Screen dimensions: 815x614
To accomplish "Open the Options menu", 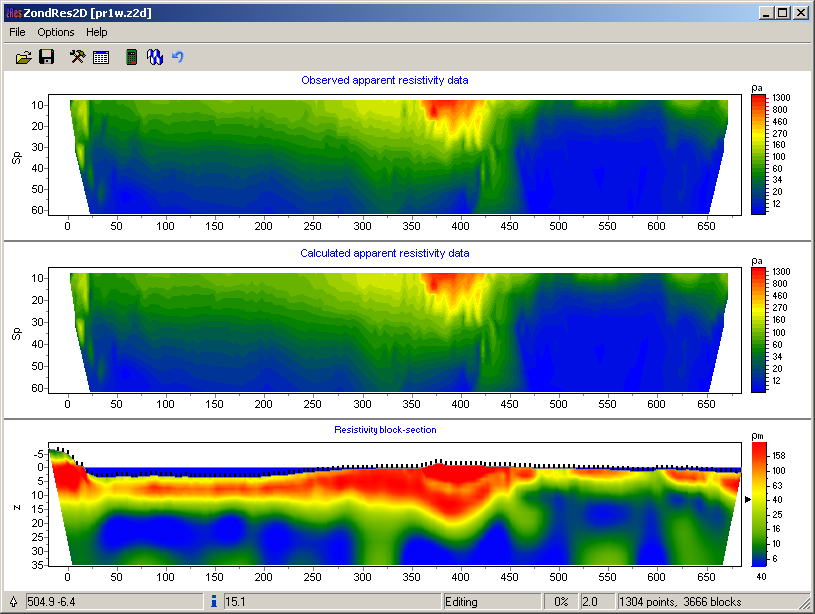I will [56, 32].
